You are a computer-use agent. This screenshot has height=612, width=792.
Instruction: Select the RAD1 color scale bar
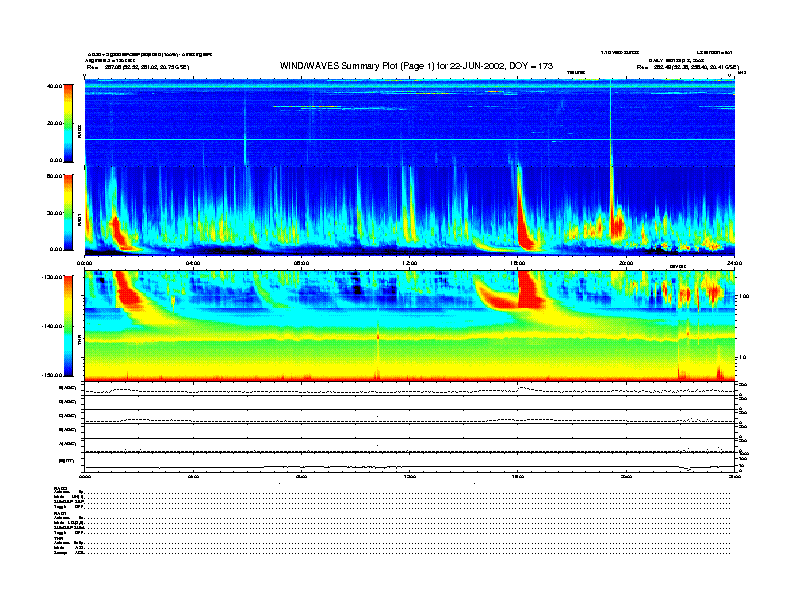68,212
